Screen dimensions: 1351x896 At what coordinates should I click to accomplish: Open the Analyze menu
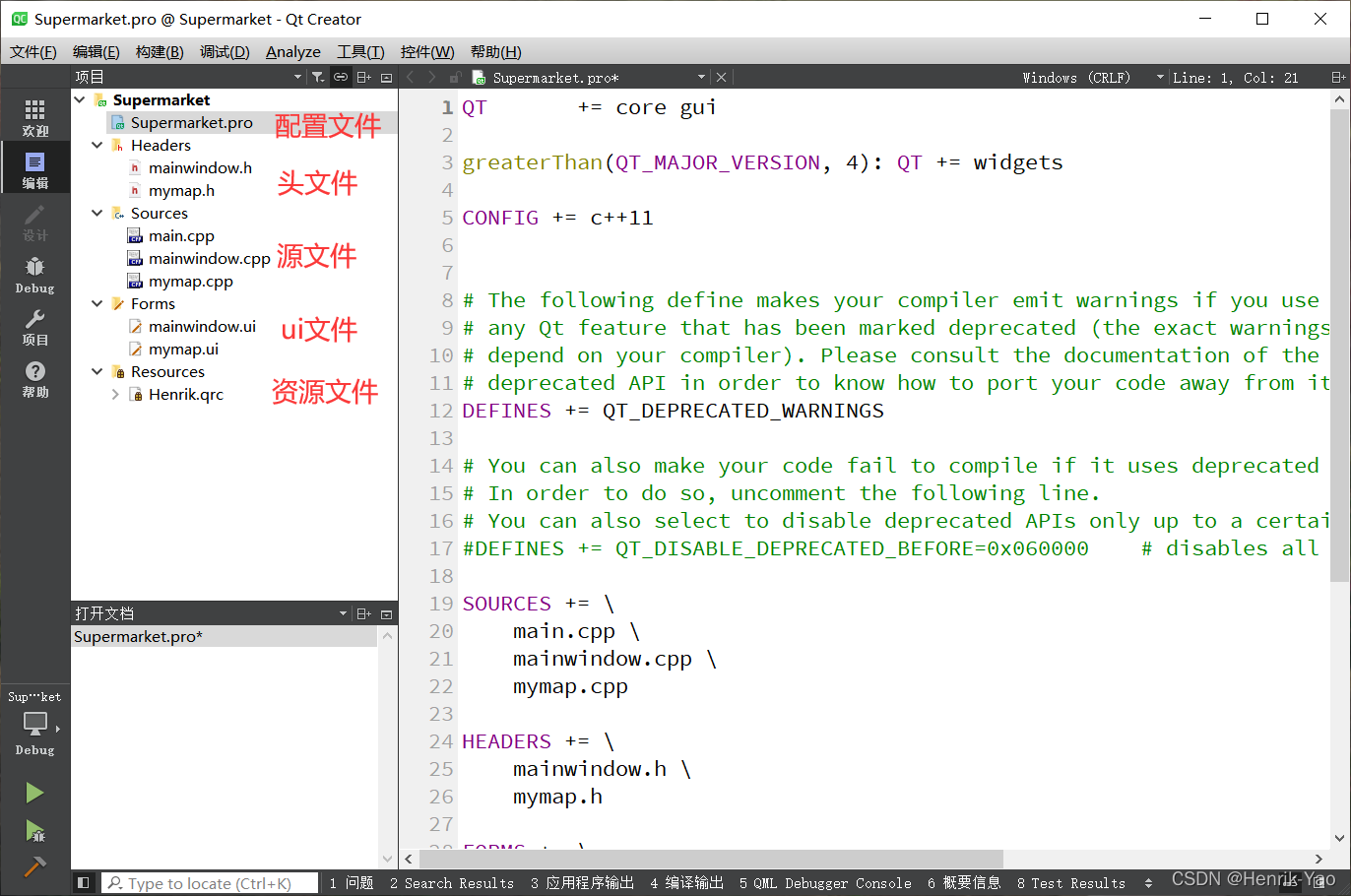293,52
